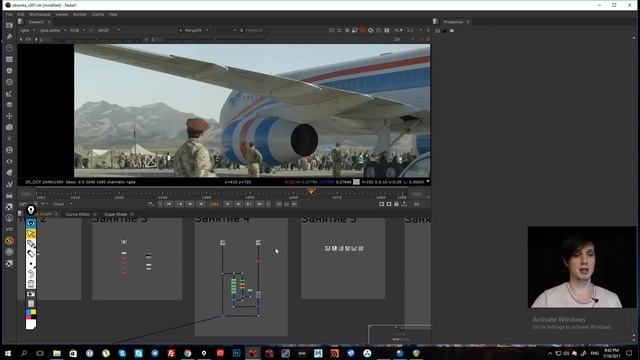Viewport: 640px width, 360px height.
Task: Click the node group backdrop labeled Занятие 4
Action: (241, 278)
